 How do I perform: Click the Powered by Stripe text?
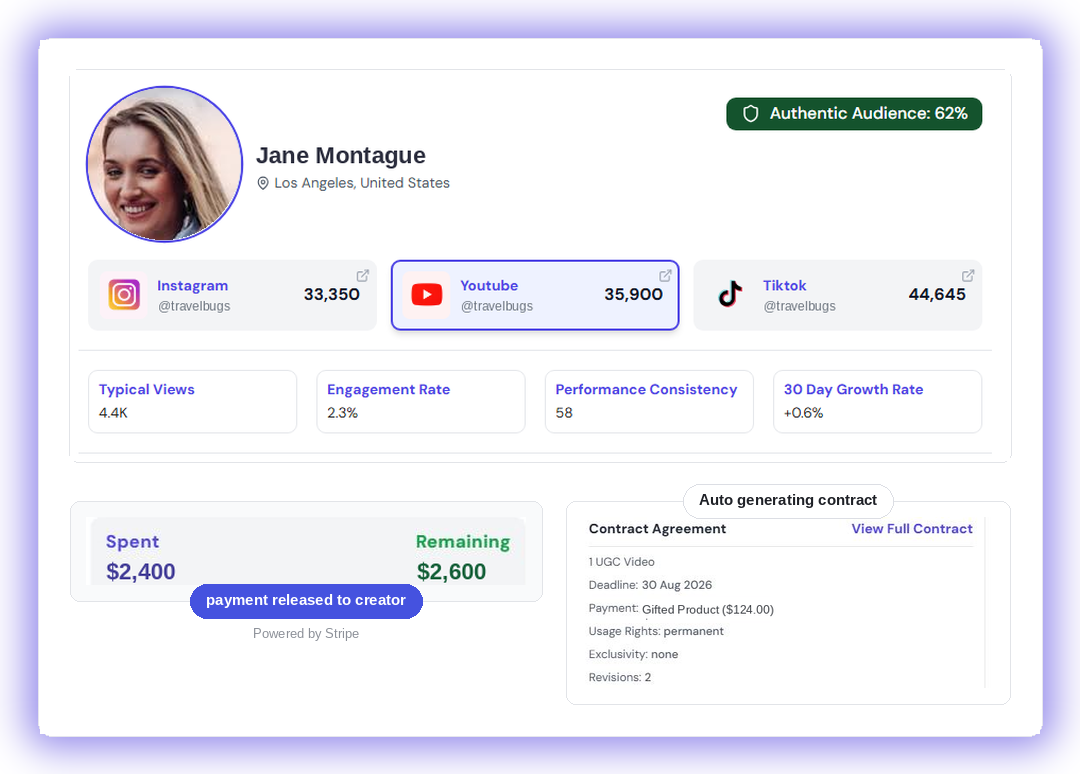(x=306, y=634)
